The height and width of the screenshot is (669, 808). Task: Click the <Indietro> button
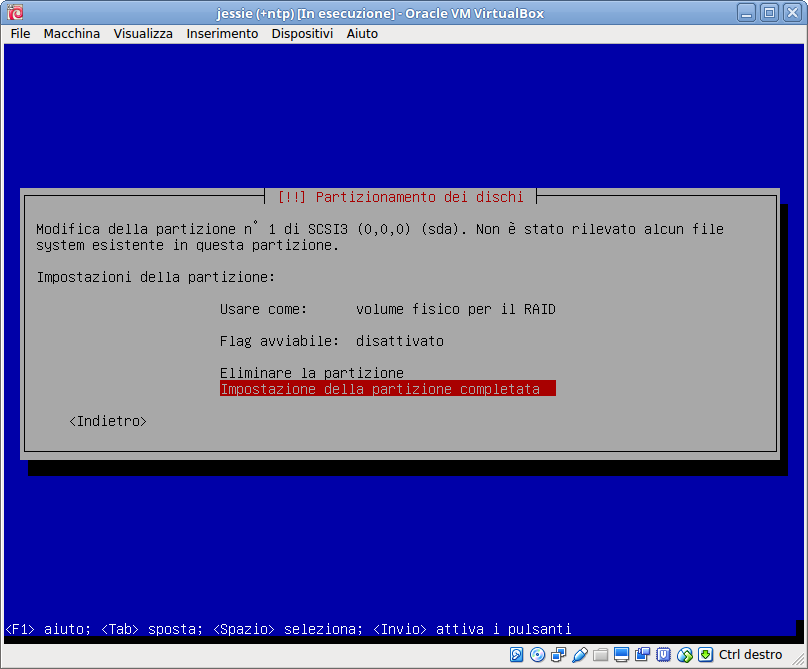pyautogui.click(x=108, y=421)
